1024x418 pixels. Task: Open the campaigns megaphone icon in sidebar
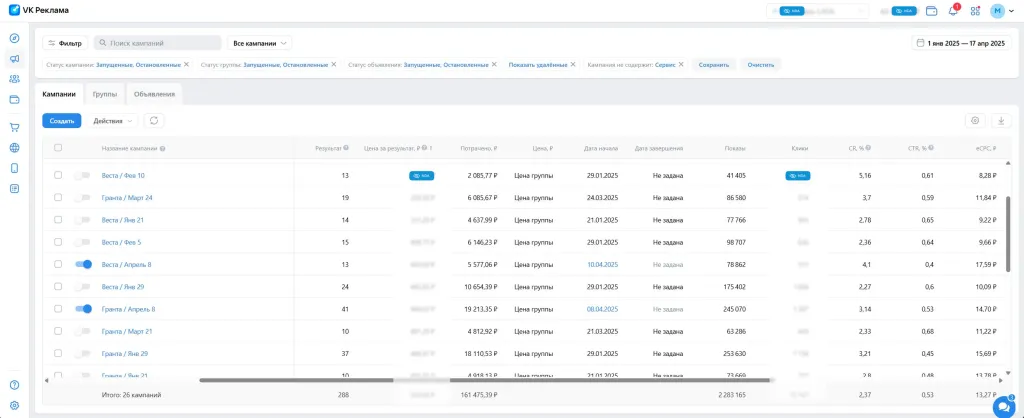14,59
